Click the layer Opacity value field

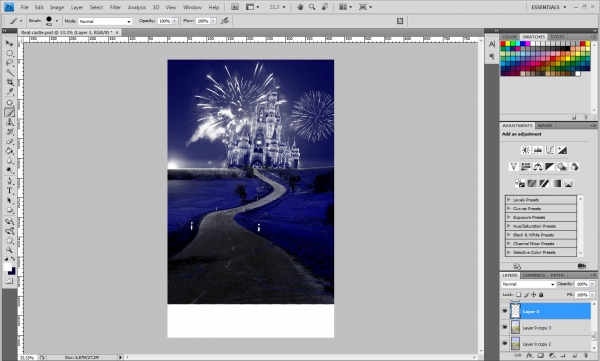click(x=582, y=284)
